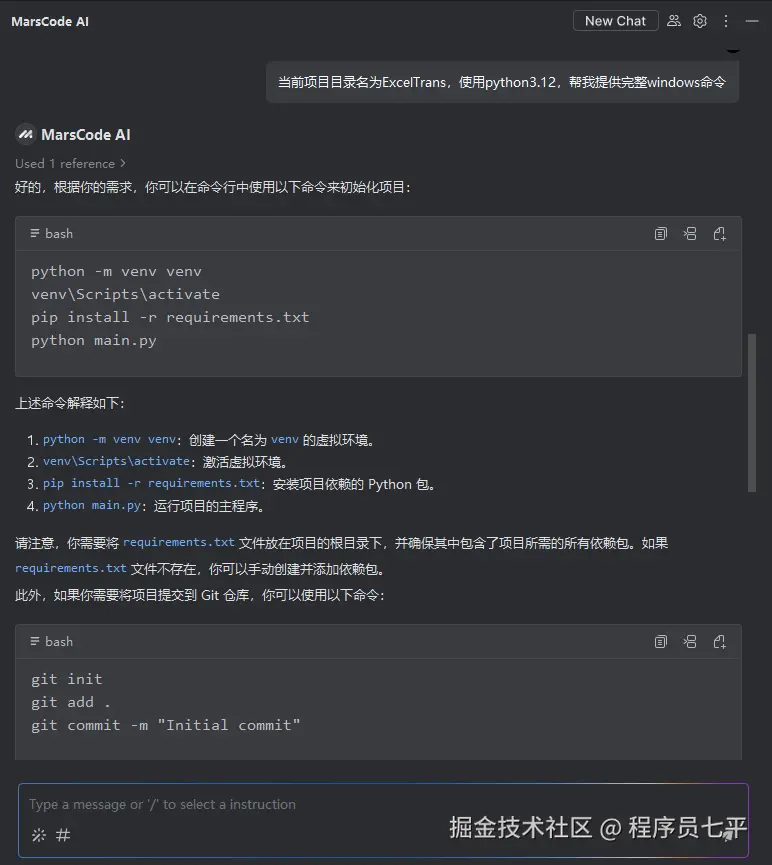Click the '上述命令解释如下' heading text
Screen dimensions: 772x865
click(70, 403)
